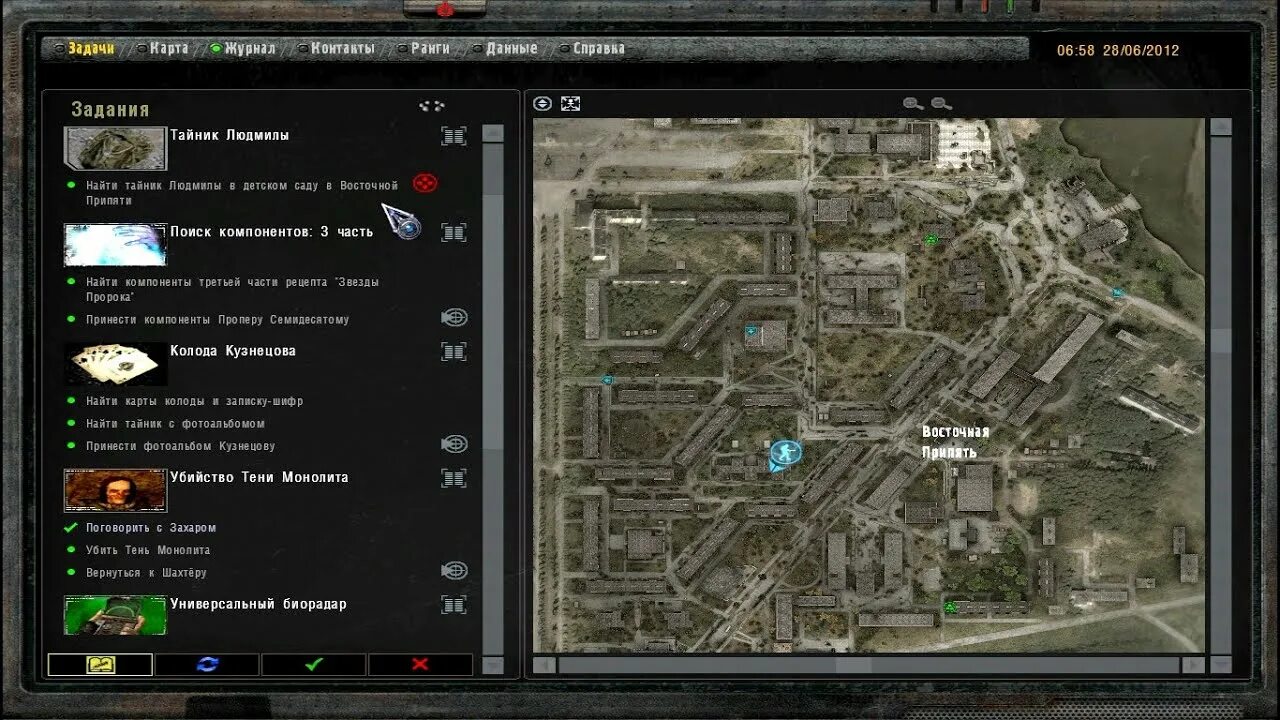
Task: Open the Журнал tab
Action: (x=250, y=48)
